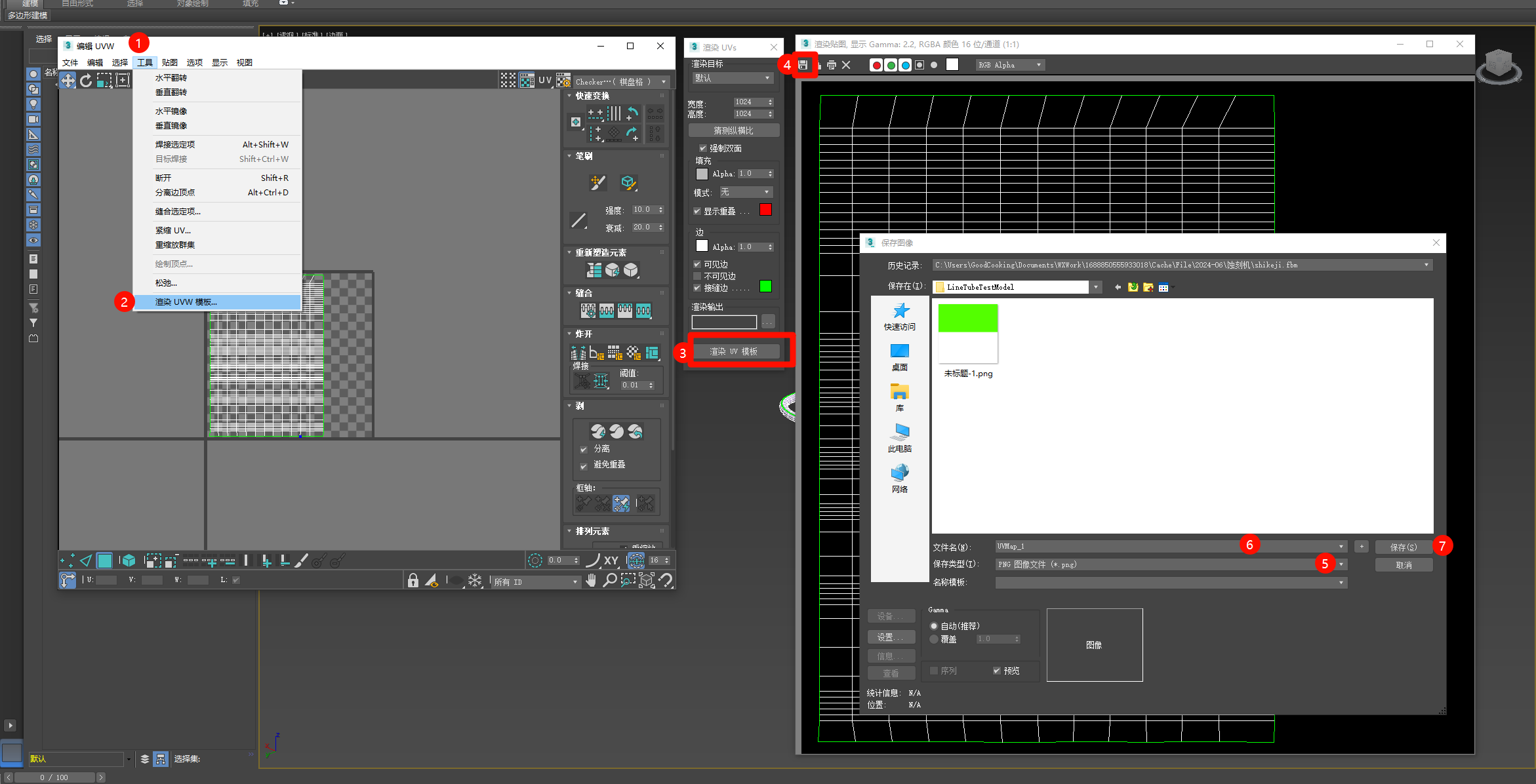This screenshot has width=1536, height=784.
Task: Click the pan hand tool icon
Action: point(591,580)
